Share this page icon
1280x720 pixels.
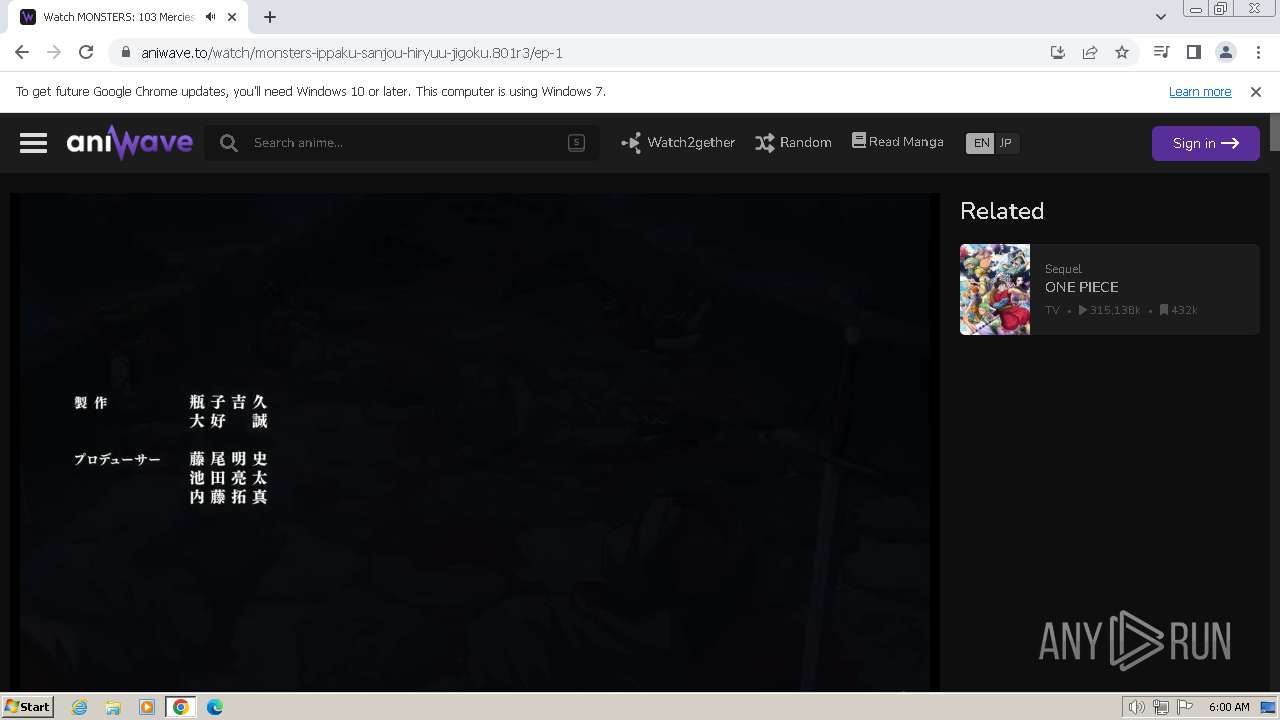(x=1090, y=52)
